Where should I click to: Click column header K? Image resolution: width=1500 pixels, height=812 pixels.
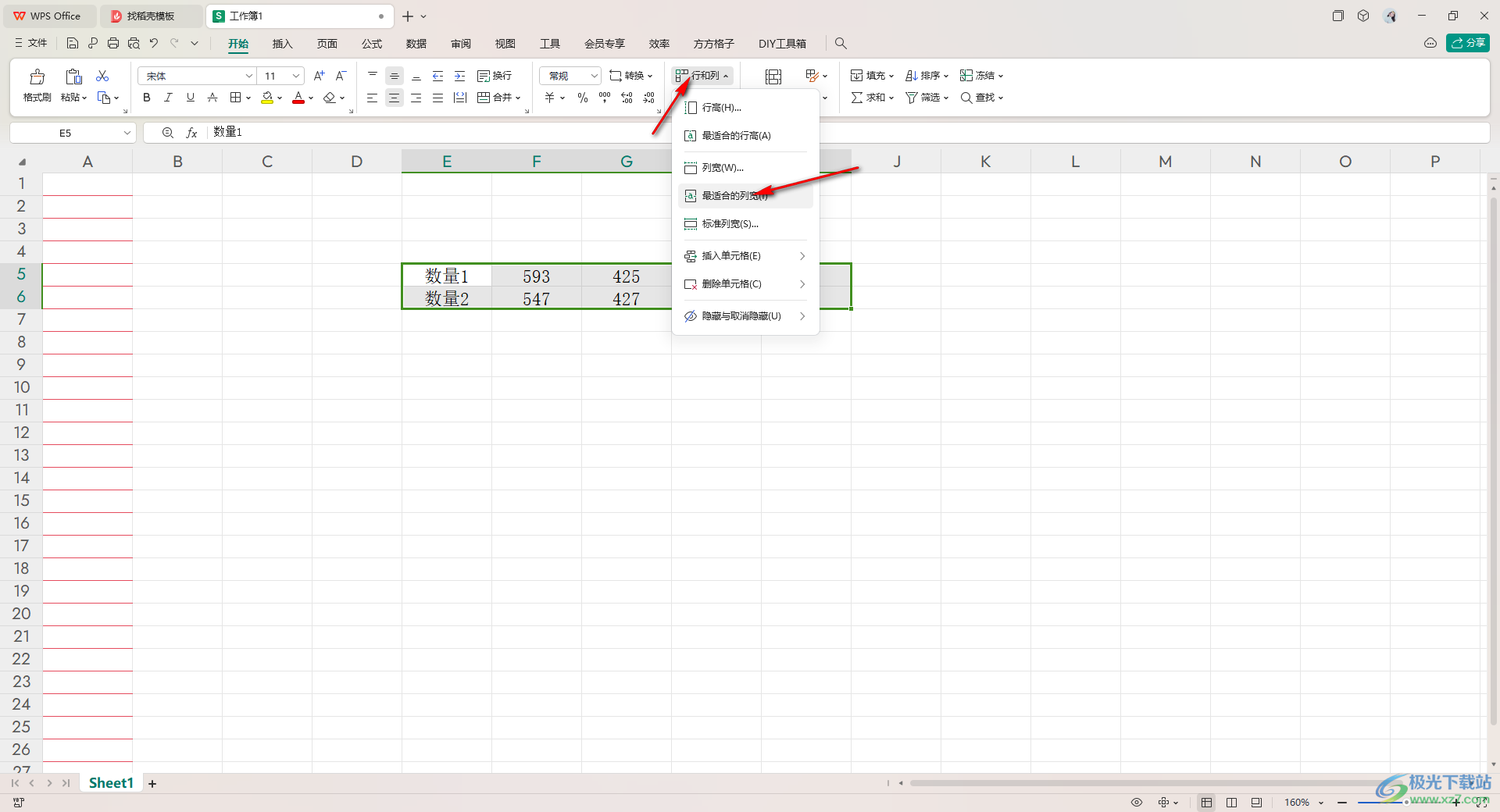pos(986,162)
